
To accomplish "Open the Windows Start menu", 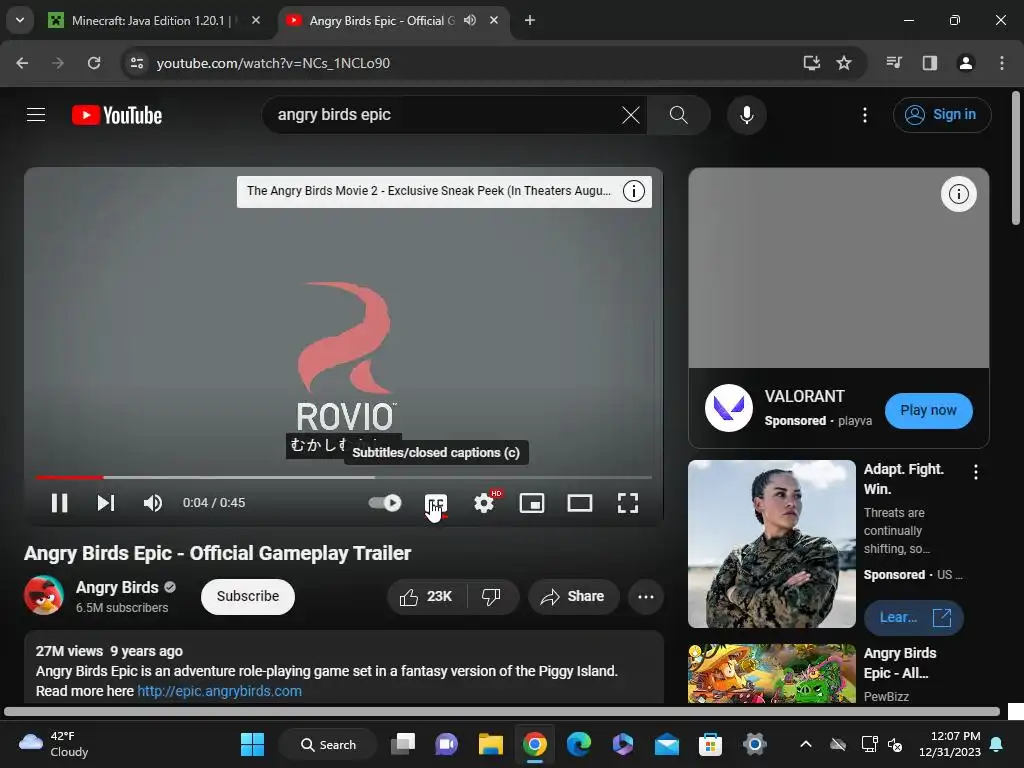I will click(x=252, y=744).
